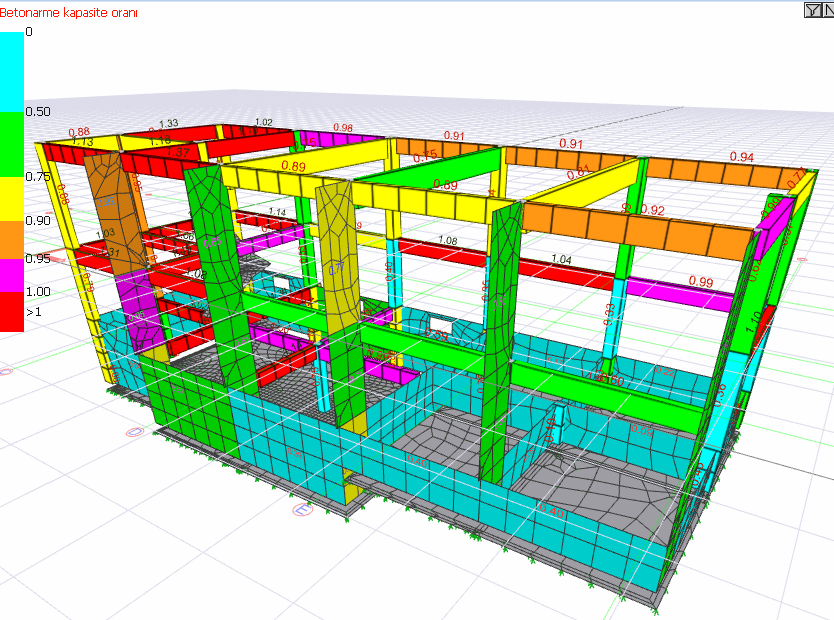The height and width of the screenshot is (620, 834).
Task: Select the red beam labeled 1.04
Action: tap(560, 270)
